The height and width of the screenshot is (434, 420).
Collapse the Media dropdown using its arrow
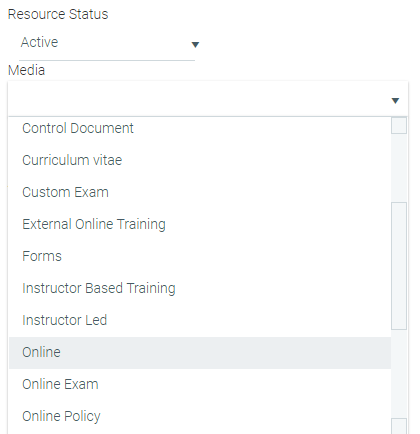(395, 100)
